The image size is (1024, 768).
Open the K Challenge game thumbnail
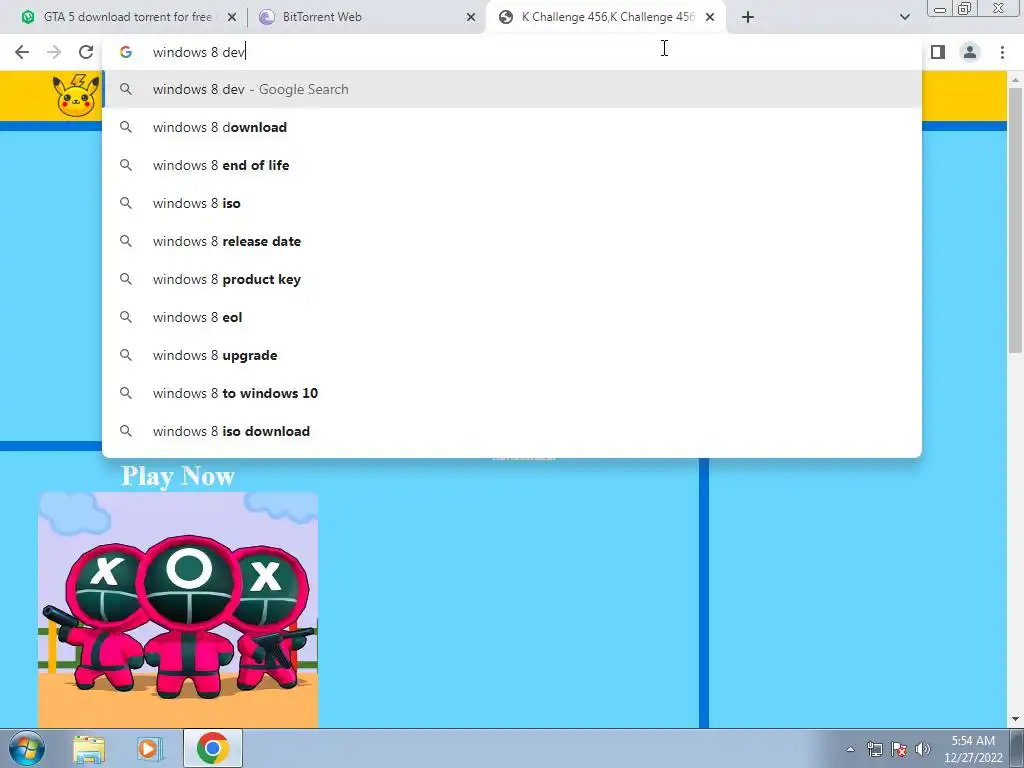pos(178,609)
